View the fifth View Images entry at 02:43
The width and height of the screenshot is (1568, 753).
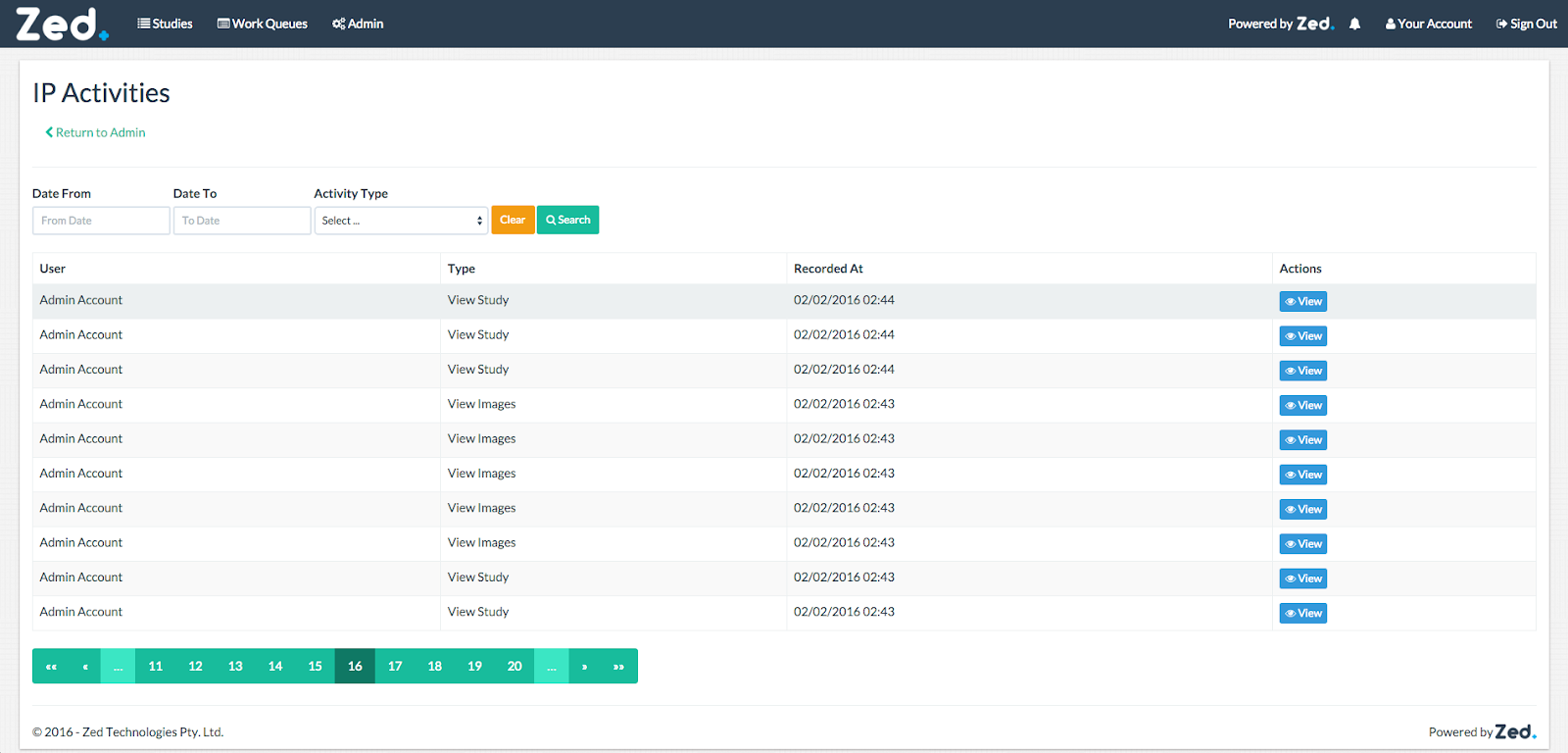[1302, 544]
